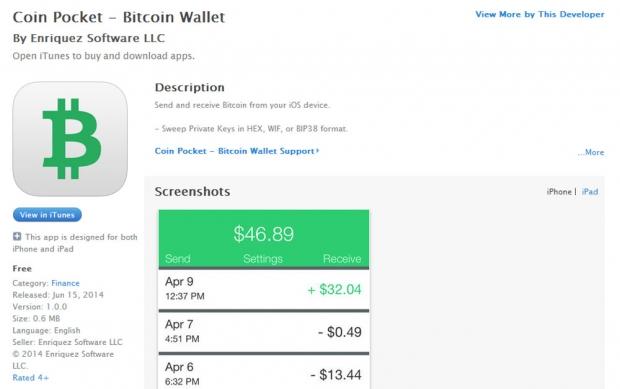620x389 pixels.
Task: Click the plus badge beside 'designed for both'
Action: click(x=17, y=236)
